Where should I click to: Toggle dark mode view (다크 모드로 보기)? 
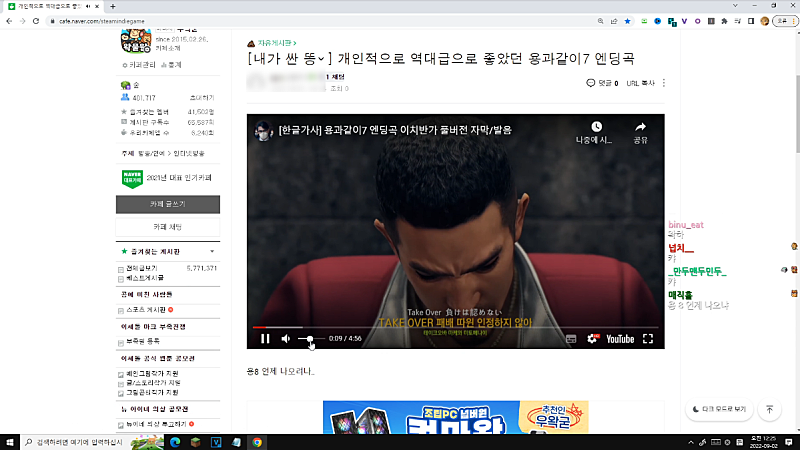tap(719, 409)
